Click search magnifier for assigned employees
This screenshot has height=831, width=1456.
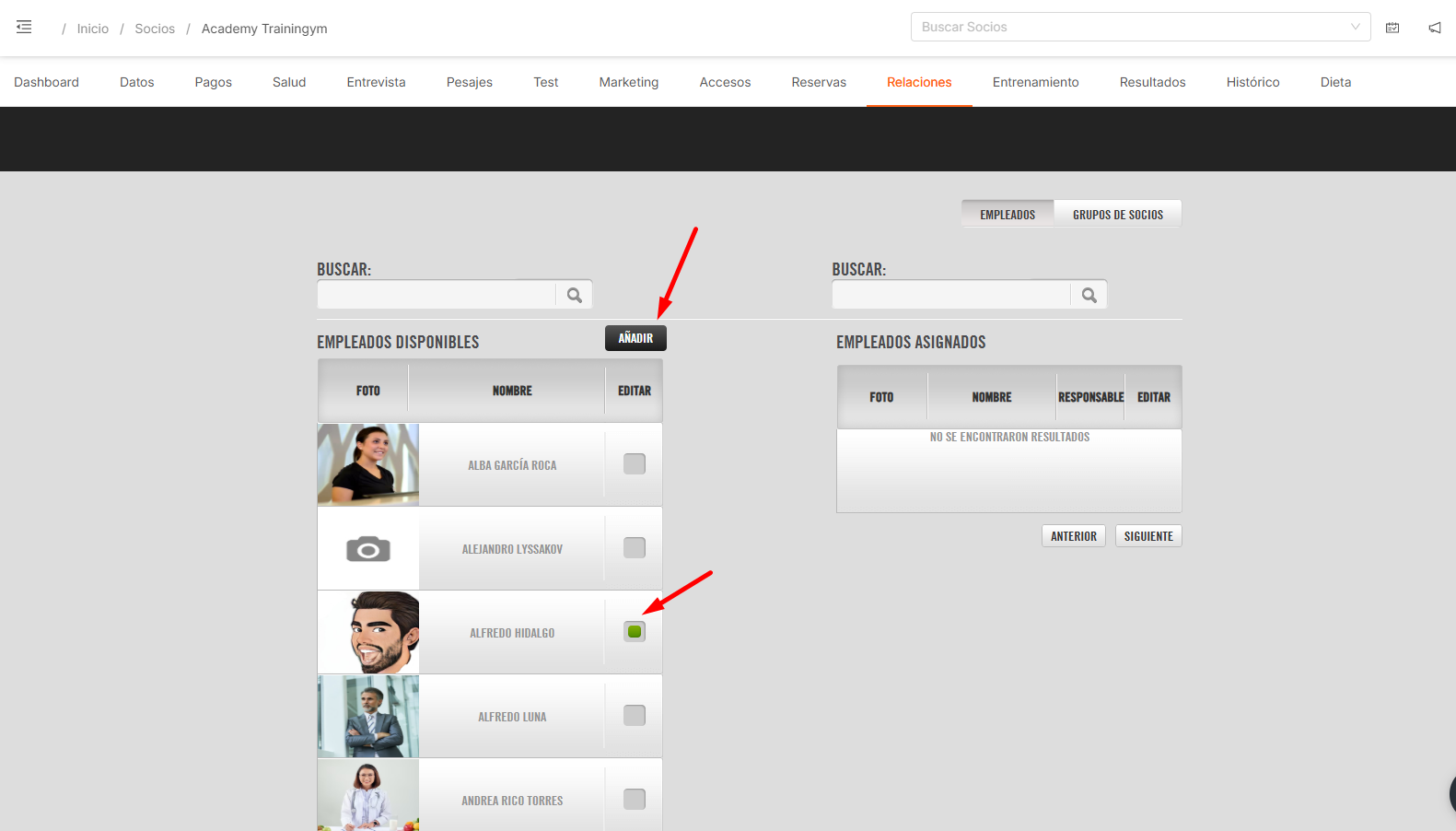[x=1089, y=296]
